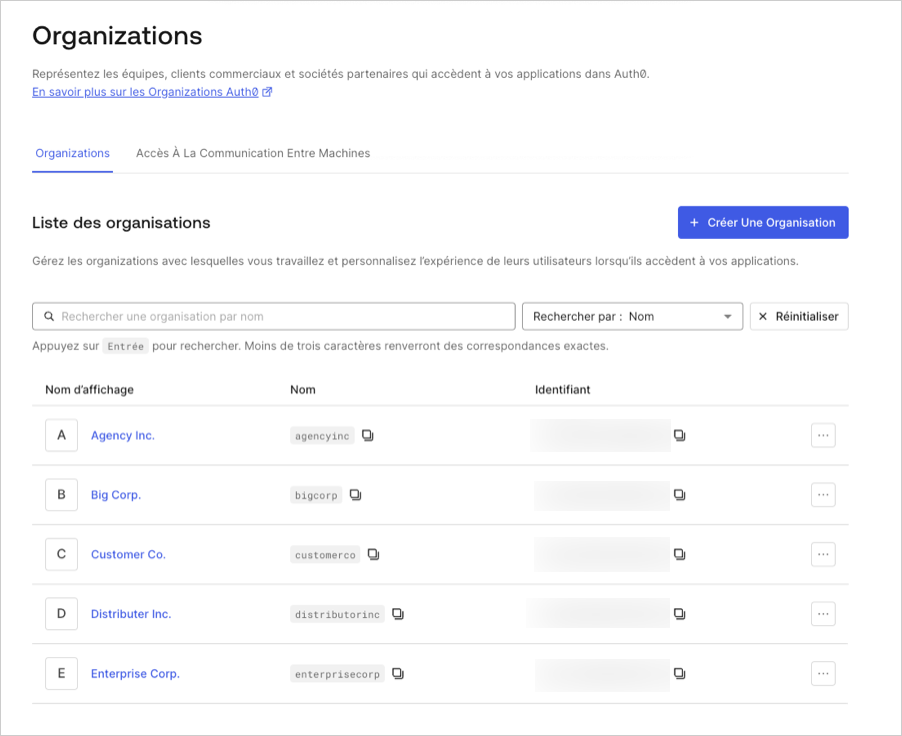The image size is (902, 736).
Task: Click the Identifiant column header
Action: coord(563,390)
